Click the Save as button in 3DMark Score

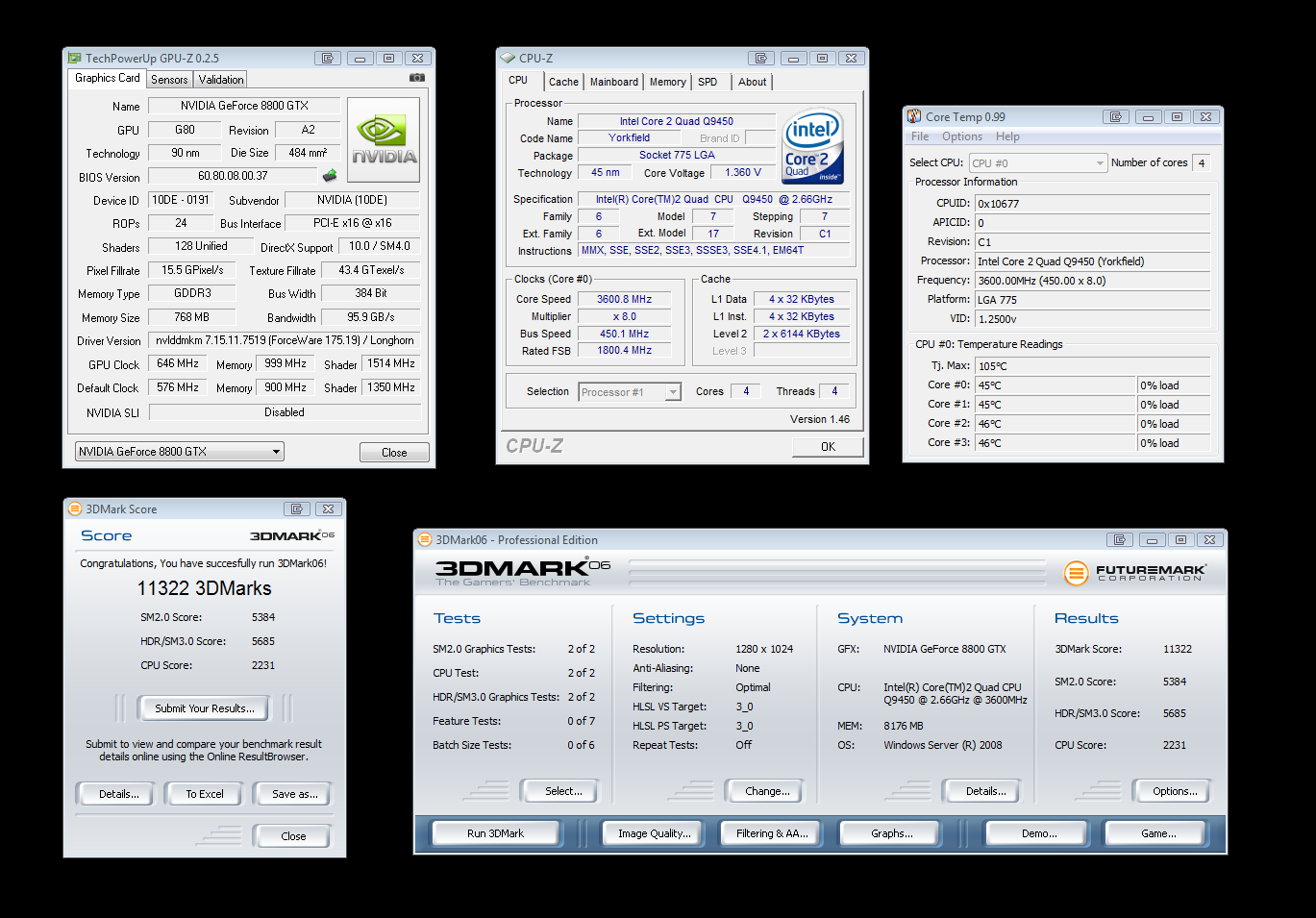click(x=294, y=794)
